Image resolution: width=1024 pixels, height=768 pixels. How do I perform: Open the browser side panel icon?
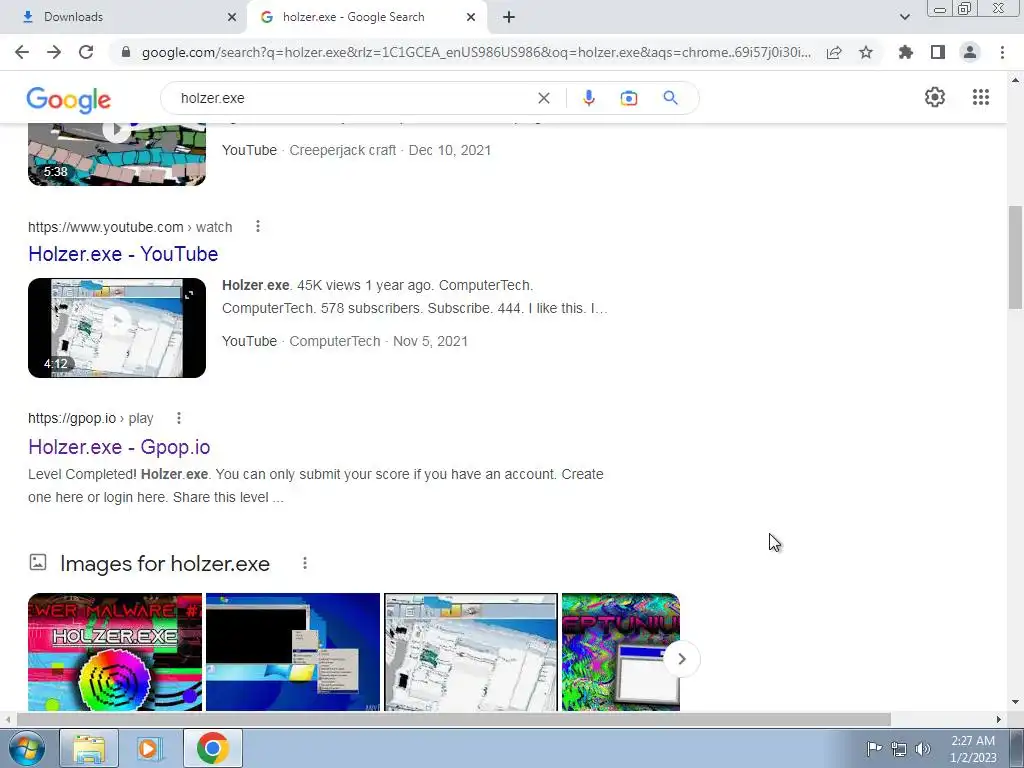pos(938,52)
